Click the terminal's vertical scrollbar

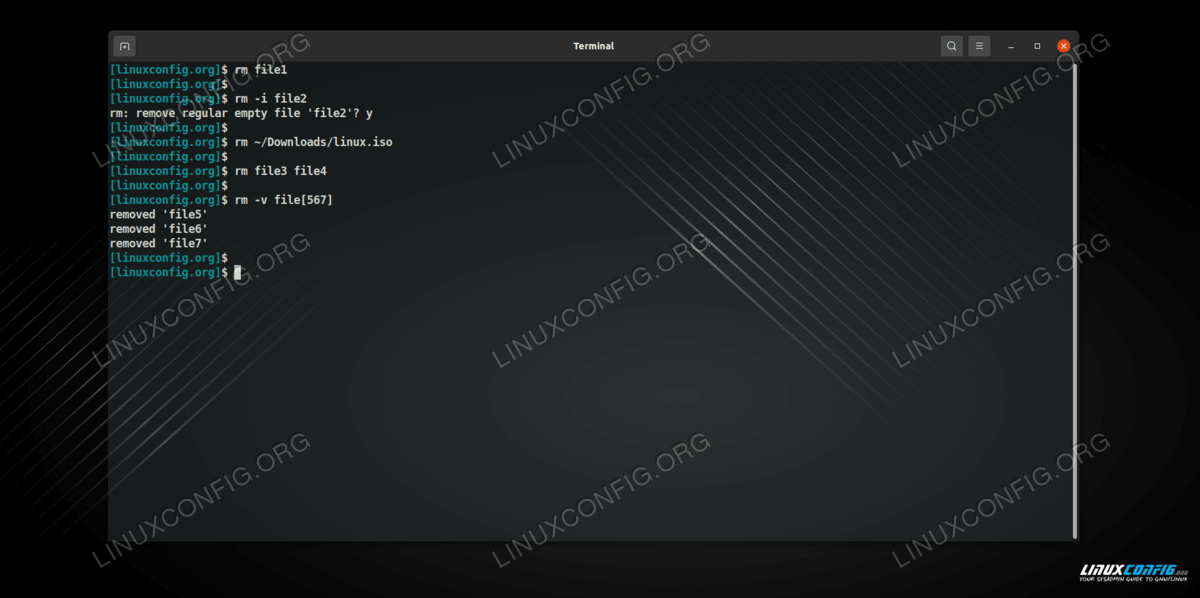point(1075,300)
